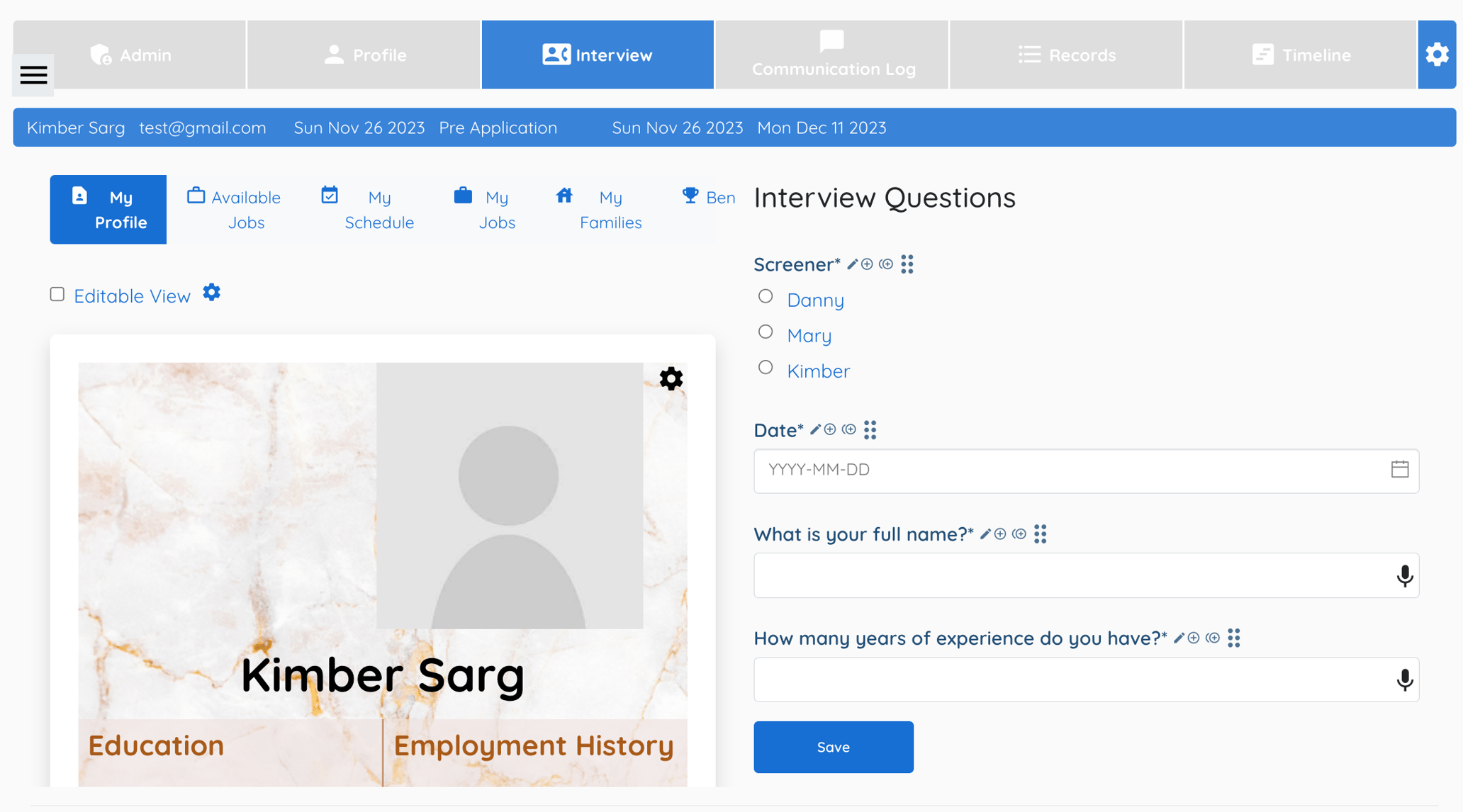Enable the Editable View checkbox
Image resolution: width=1463 pixels, height=812 pixels.
pos(57,293)
